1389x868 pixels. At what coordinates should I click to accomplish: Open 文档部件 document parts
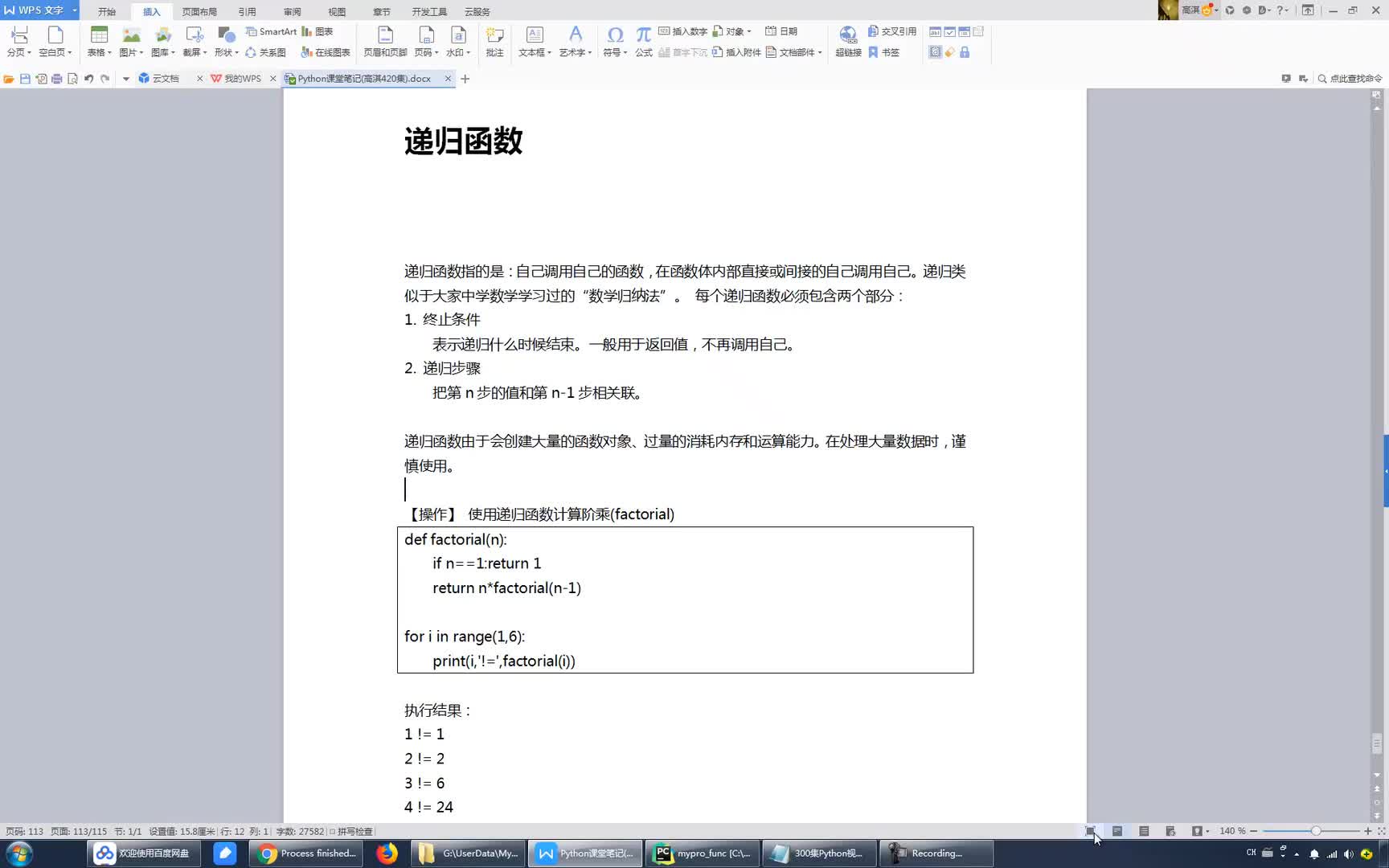pyautogui.click(x=794, y=52)
